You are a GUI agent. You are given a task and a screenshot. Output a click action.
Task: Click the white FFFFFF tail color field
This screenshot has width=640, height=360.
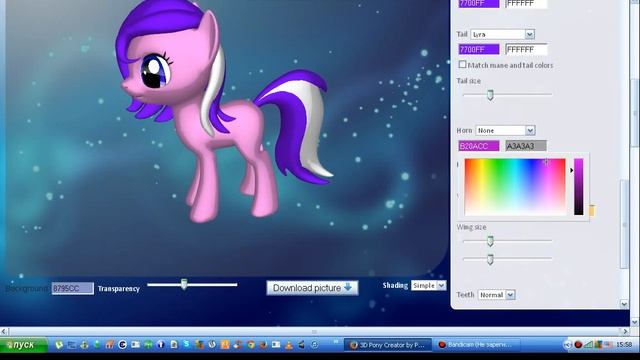pyautogui.click(x=526, y=49)
